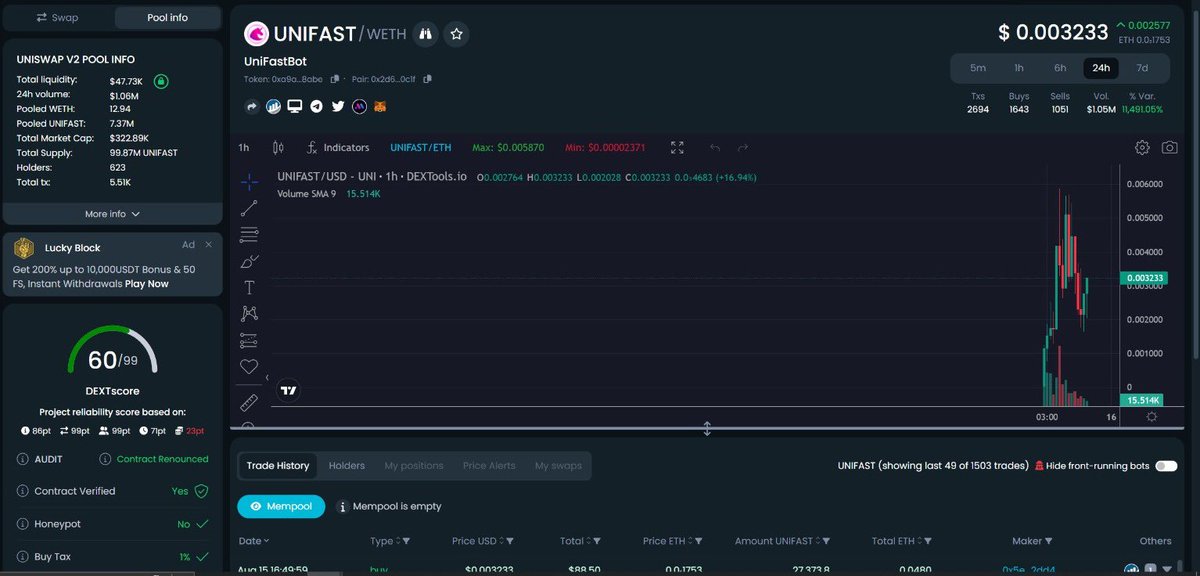Open chart axis settings gear at bottom right
This screenshot has height=576, width=1200.
(x=1151, y=417)
